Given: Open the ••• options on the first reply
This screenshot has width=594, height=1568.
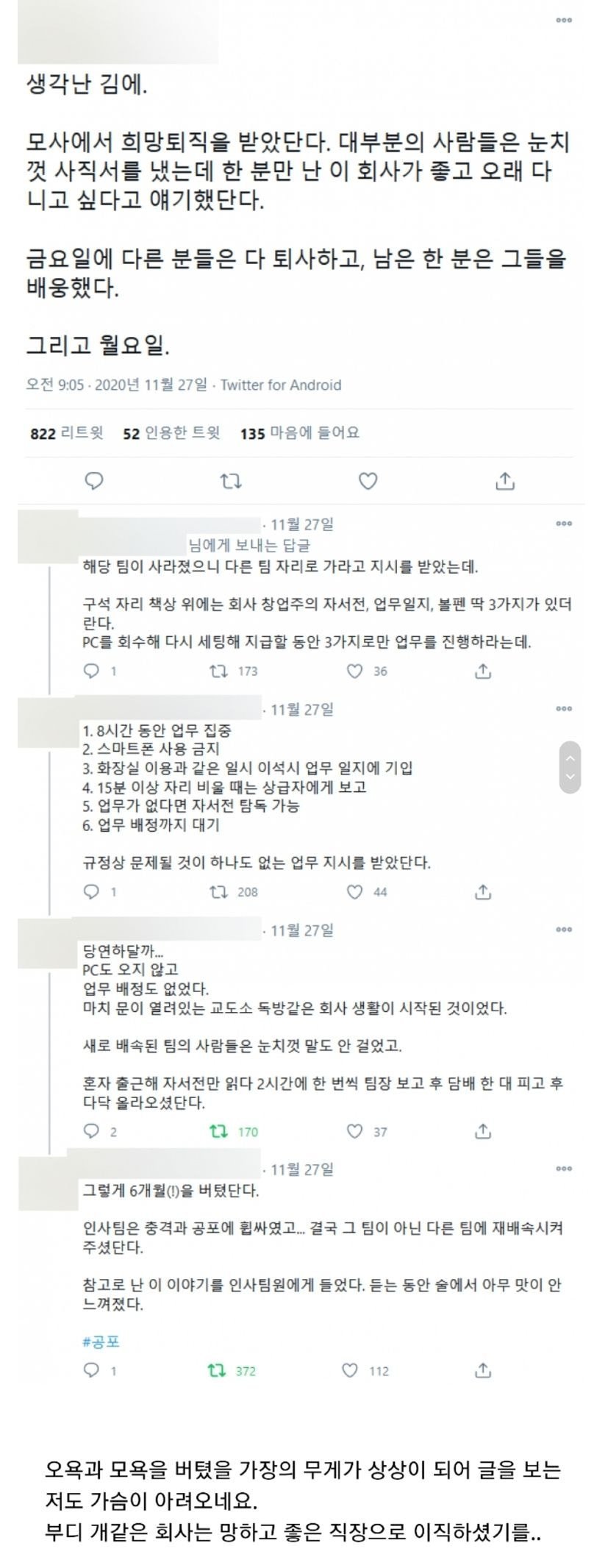Looking at the screenshot, I should [x=565, y=522].
